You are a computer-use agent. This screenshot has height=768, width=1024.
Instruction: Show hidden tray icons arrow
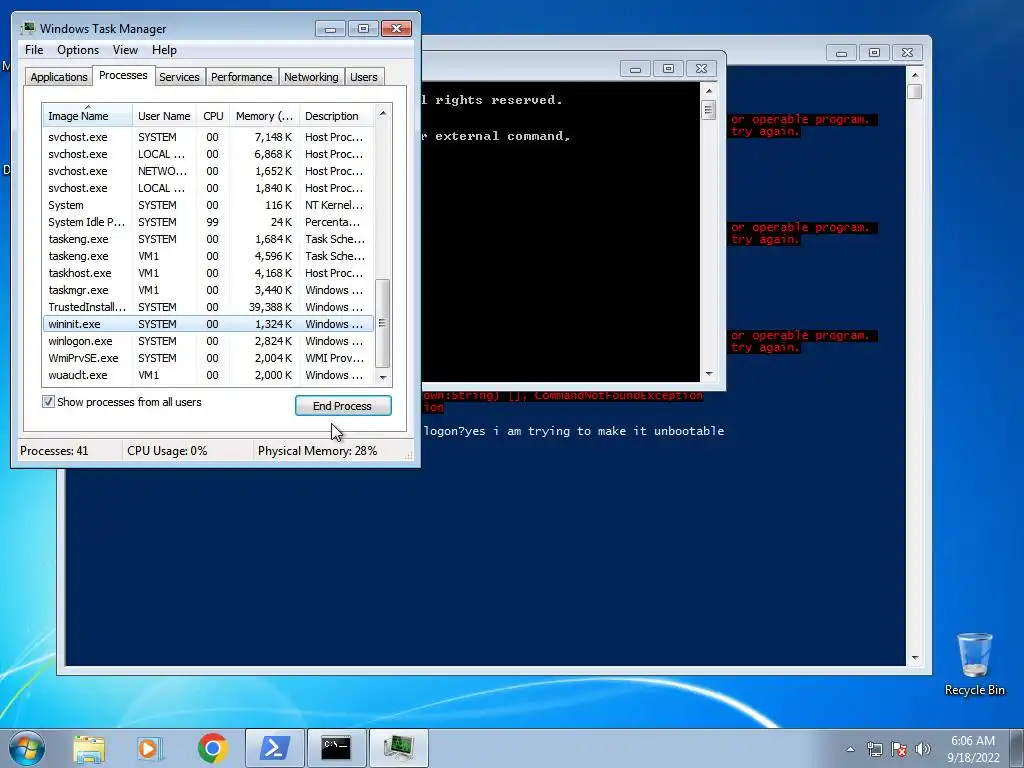pos(850,749)
